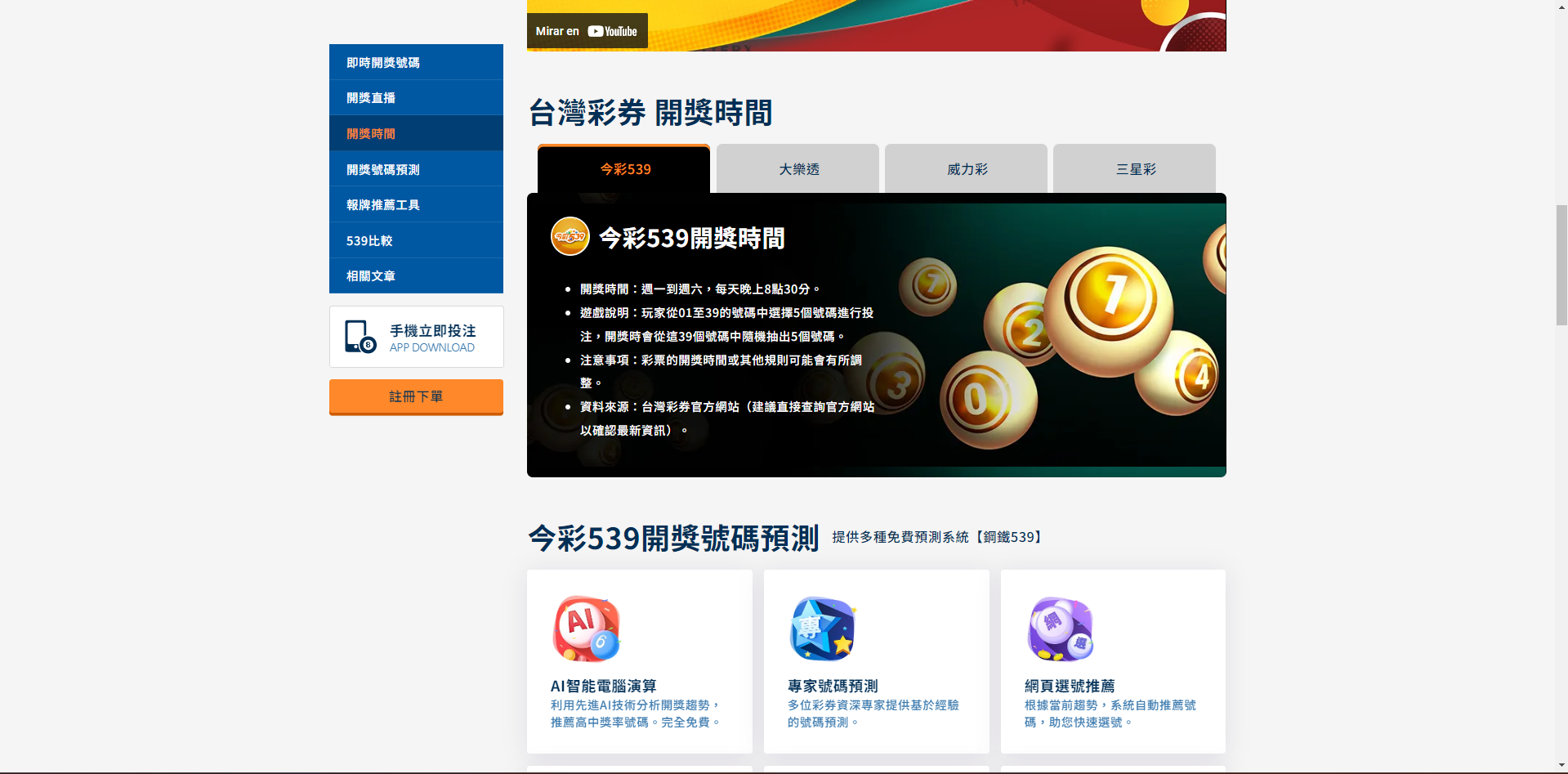Open the AI智能電腦演算 title link
Image resolution: width=1568 pixels, height=774 pixels.
pyautogui.click(x=603, y=686)
